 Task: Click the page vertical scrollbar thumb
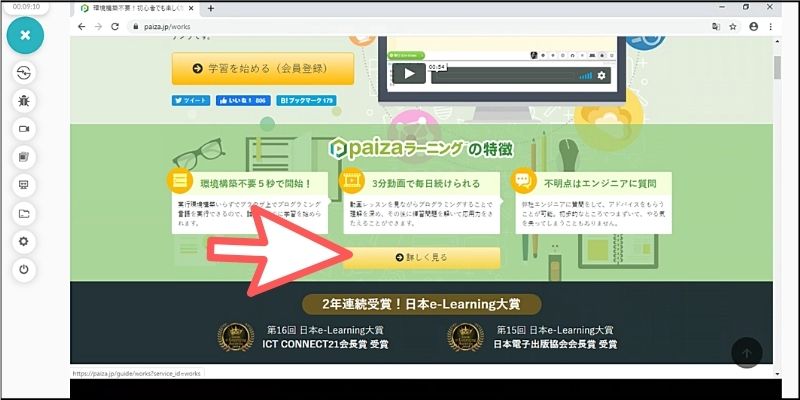pos(777,67)
